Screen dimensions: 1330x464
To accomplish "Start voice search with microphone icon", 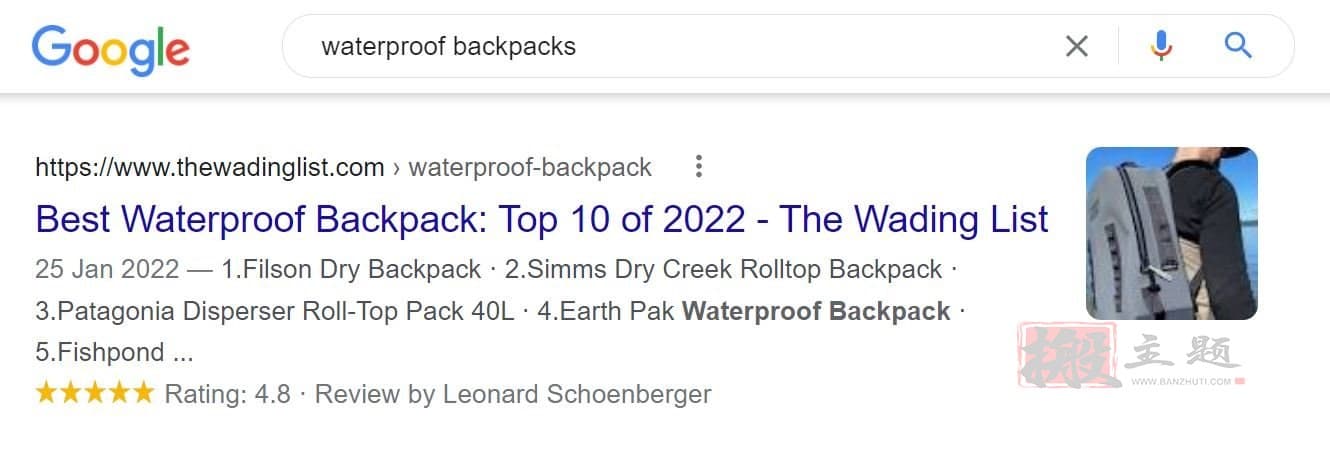I will [x=1160, y=46].
